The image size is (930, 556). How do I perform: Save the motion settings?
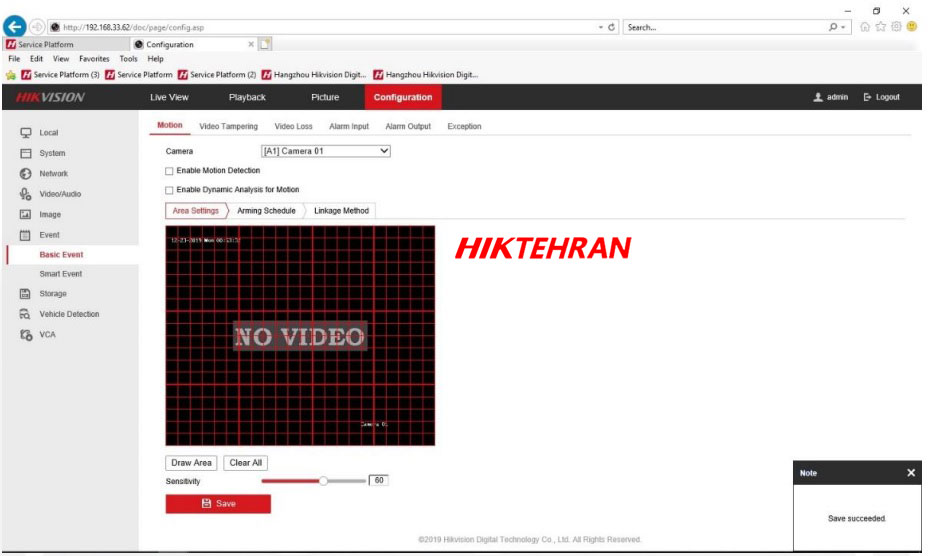click(x=218, y=504)
